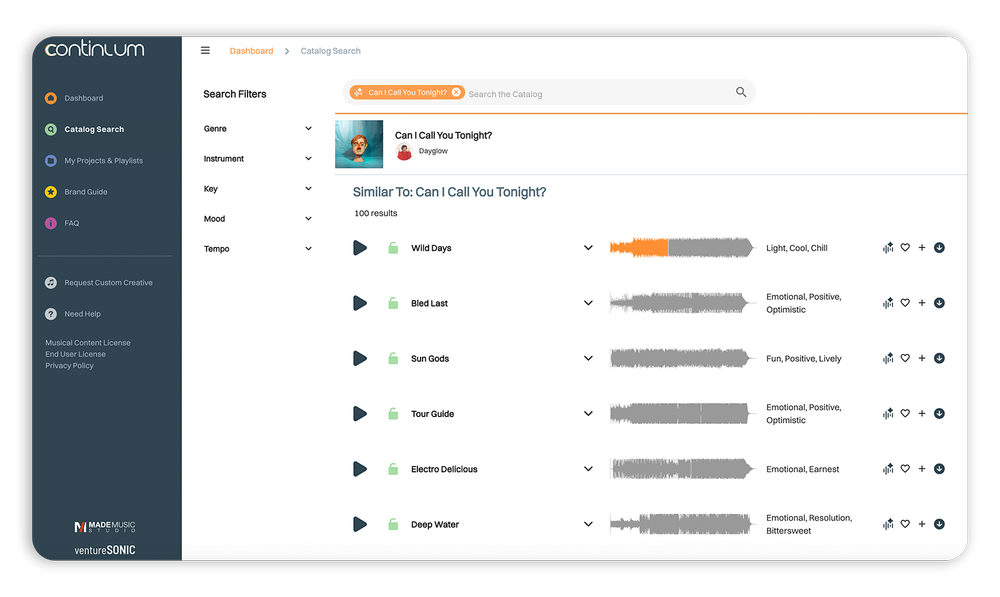Download the Deep Water track
The image size is (1000, 597).
click(x=939, y=524)
